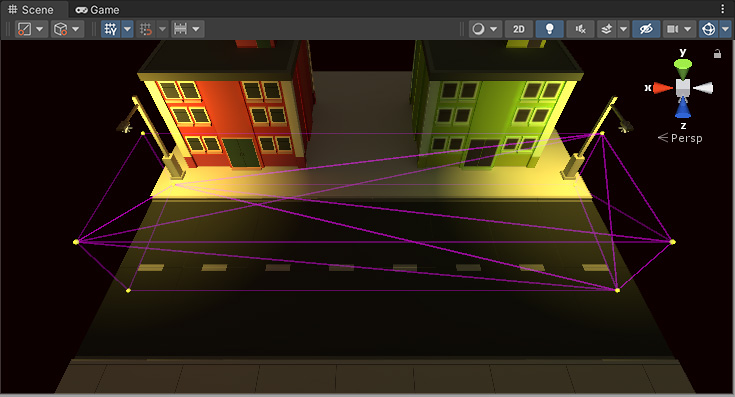Switch to the Game tab
The image size is (735, 397).
click(x=98, y=9)
